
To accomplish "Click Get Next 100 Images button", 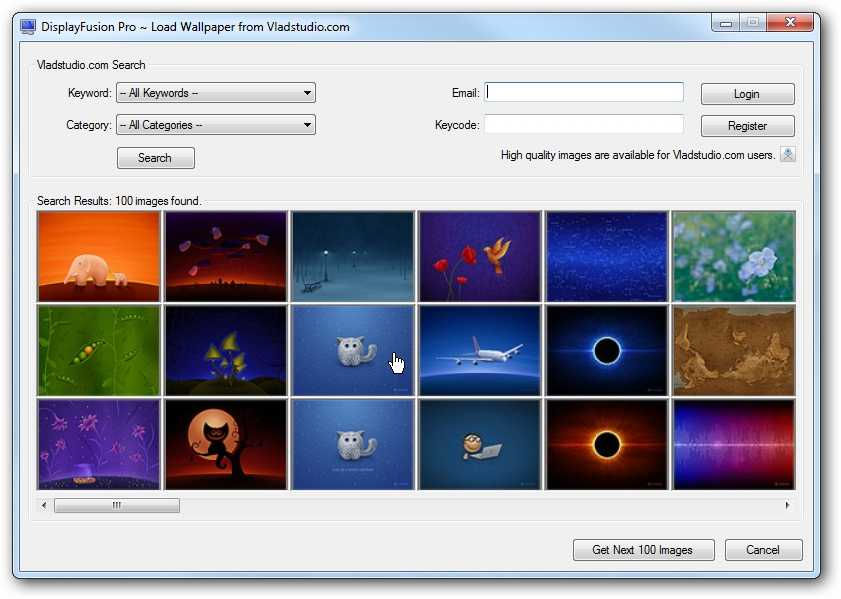I will point(643,550).
